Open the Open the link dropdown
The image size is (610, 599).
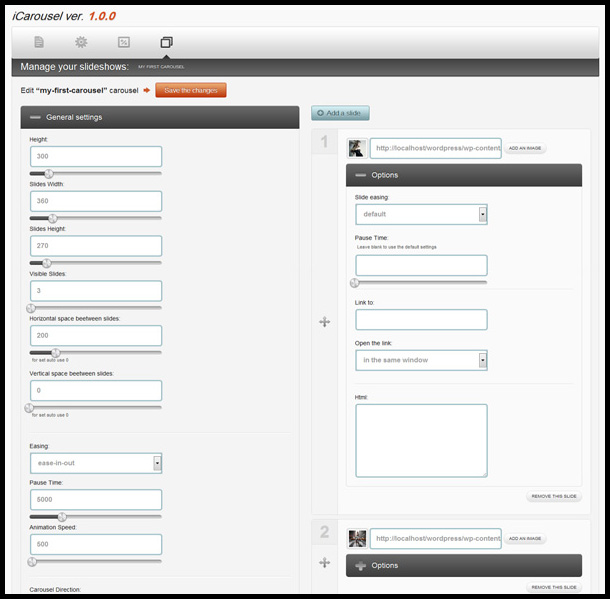(x=421, y=360)
